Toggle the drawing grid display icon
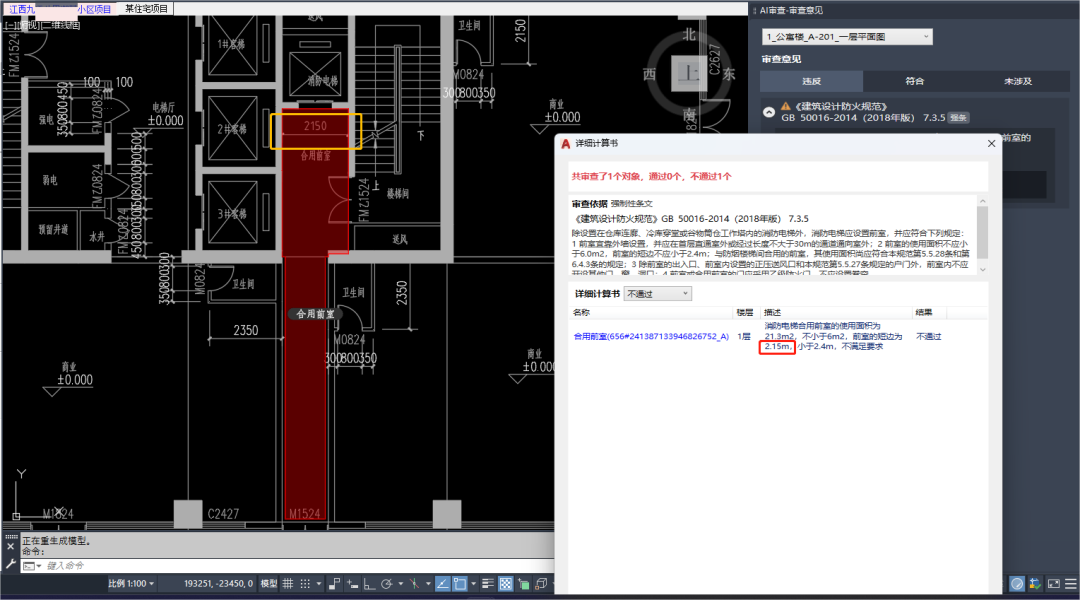 (x=288, y=583)
